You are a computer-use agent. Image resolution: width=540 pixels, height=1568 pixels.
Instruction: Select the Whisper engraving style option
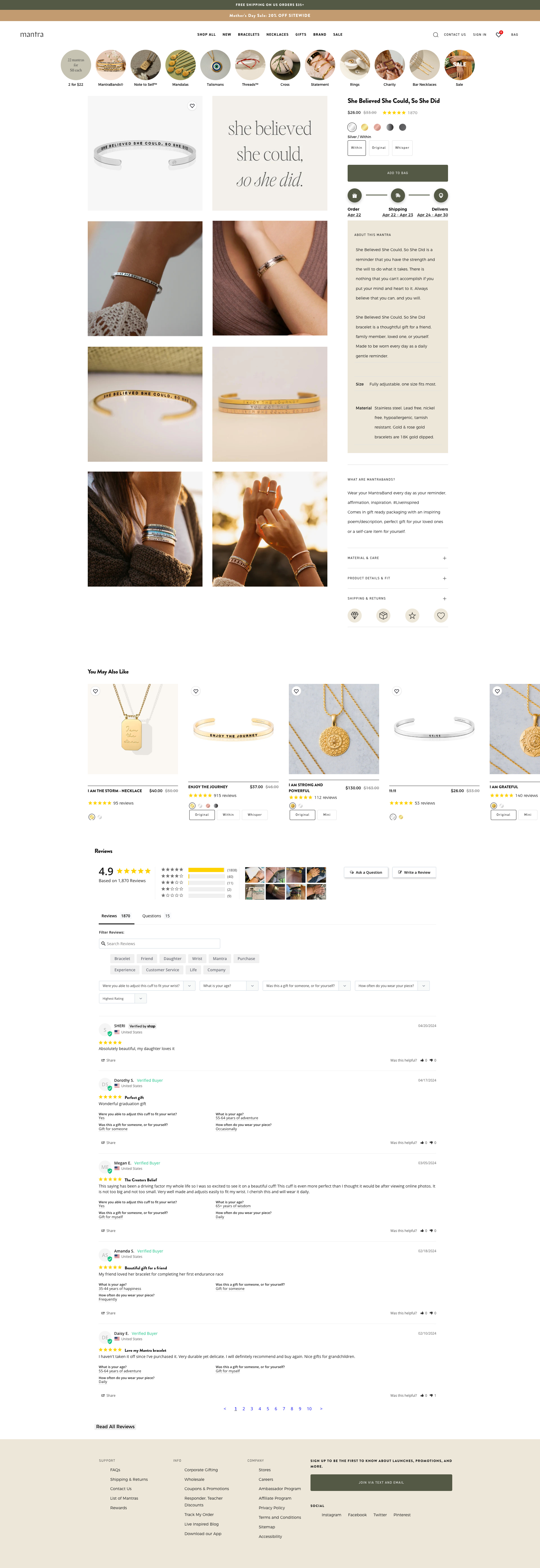click(402, 148)
